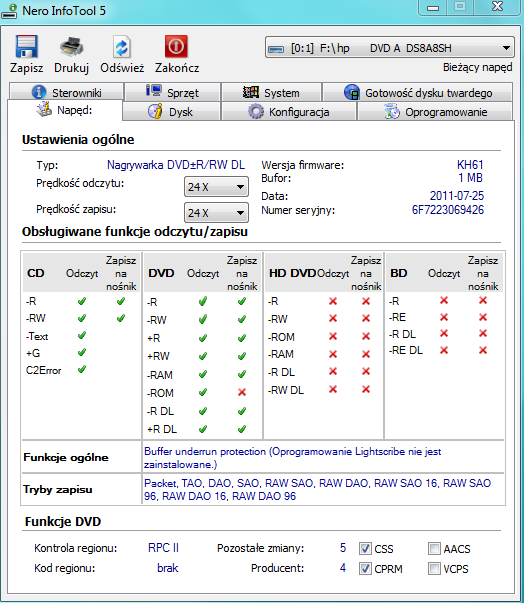Click the Oprogramowanie software icon
Screen dimensions: 524x603
[392, 112]
